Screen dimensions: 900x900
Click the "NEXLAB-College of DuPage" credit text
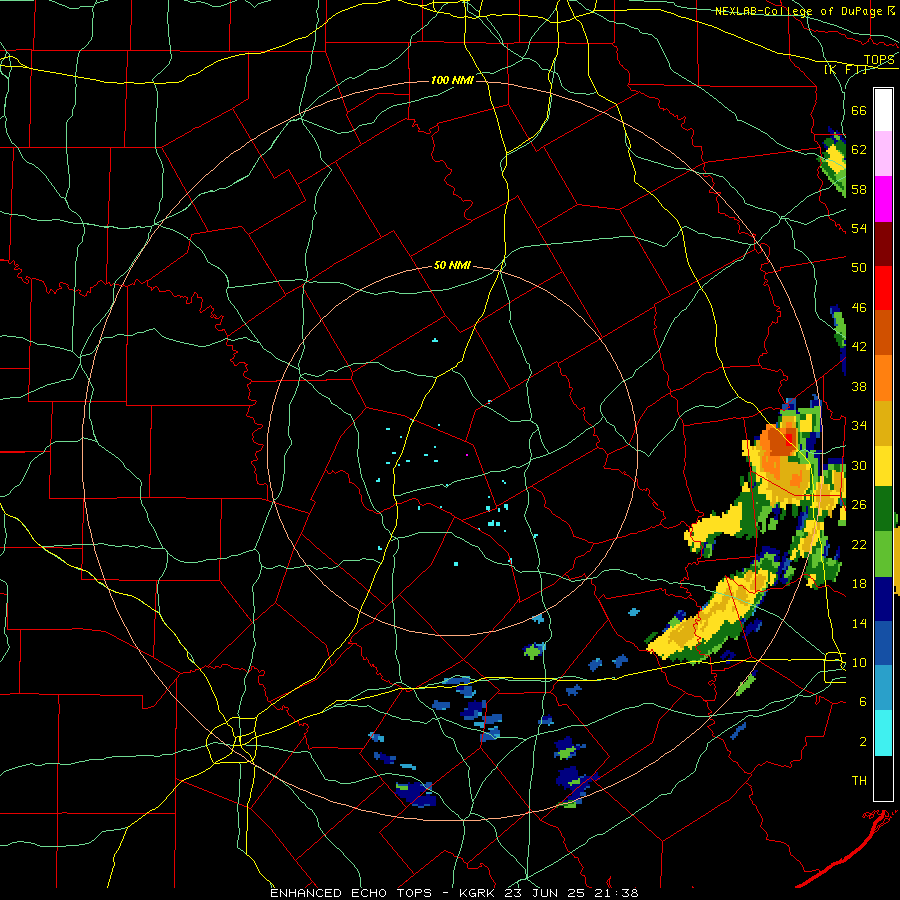(800, 11)
